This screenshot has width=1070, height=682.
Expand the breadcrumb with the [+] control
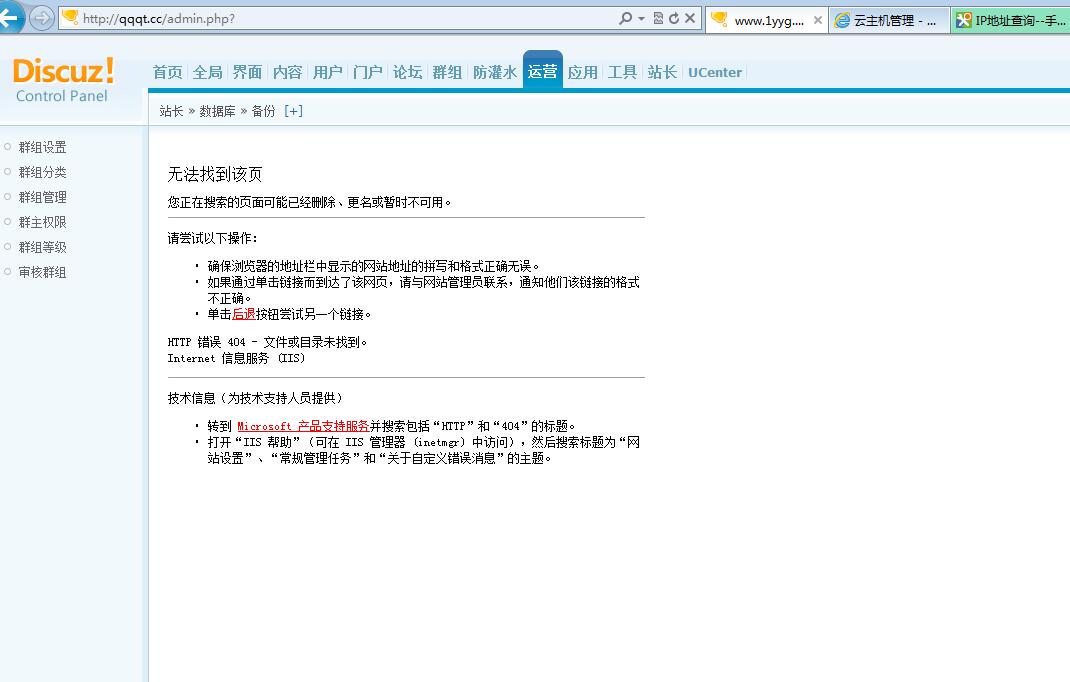[x=293, y=111]
